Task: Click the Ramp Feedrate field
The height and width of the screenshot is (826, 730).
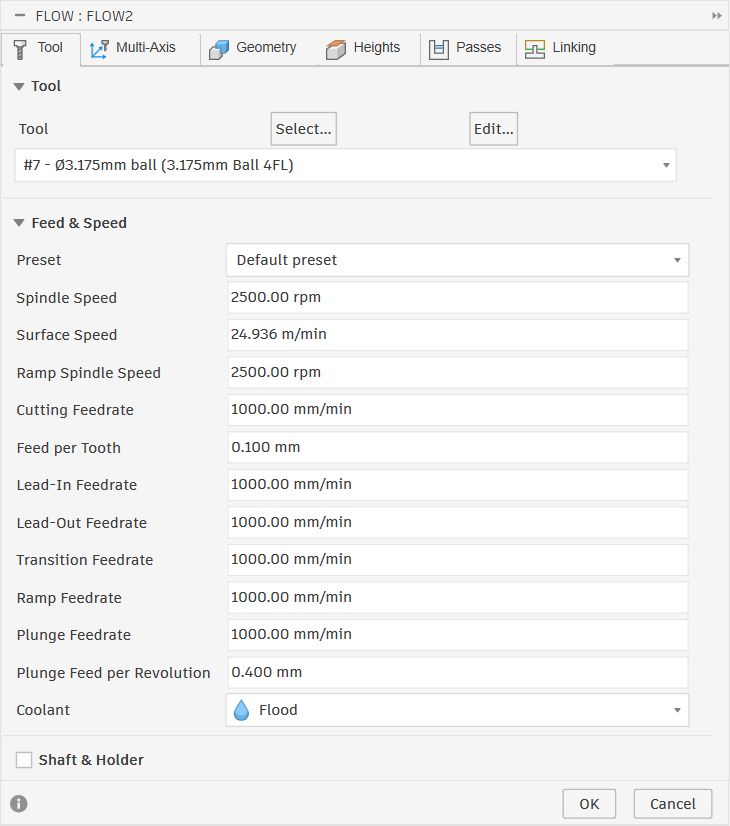Action: [x=458, y=597]
